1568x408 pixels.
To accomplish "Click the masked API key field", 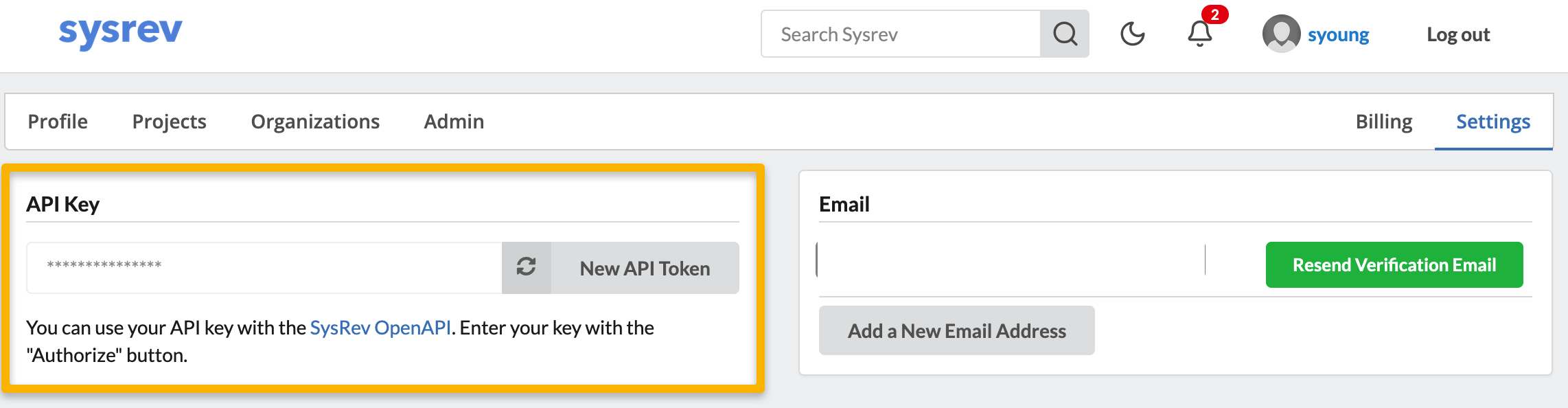I will click(264, 267).
